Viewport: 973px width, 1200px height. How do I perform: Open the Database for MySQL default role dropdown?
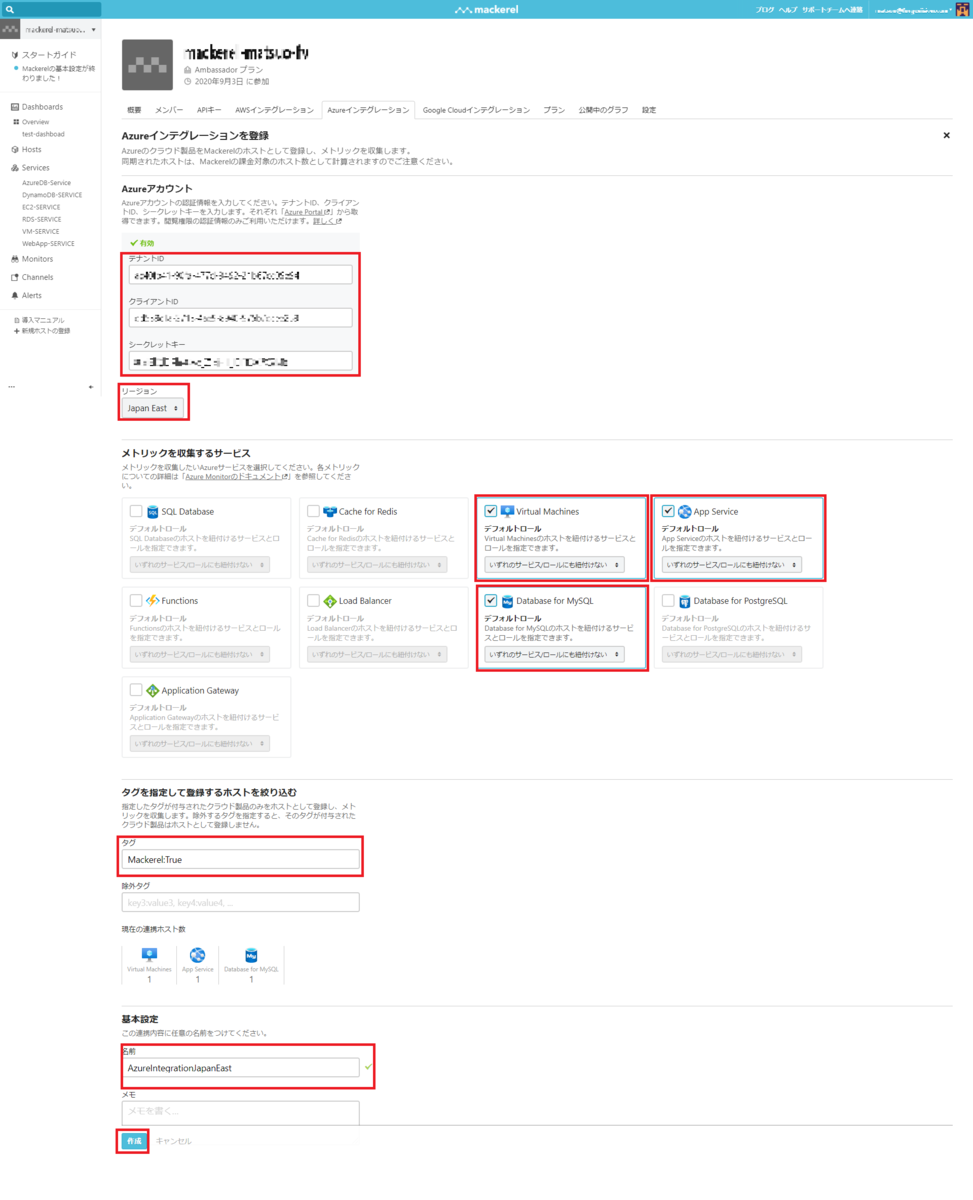tap(555, 654)
